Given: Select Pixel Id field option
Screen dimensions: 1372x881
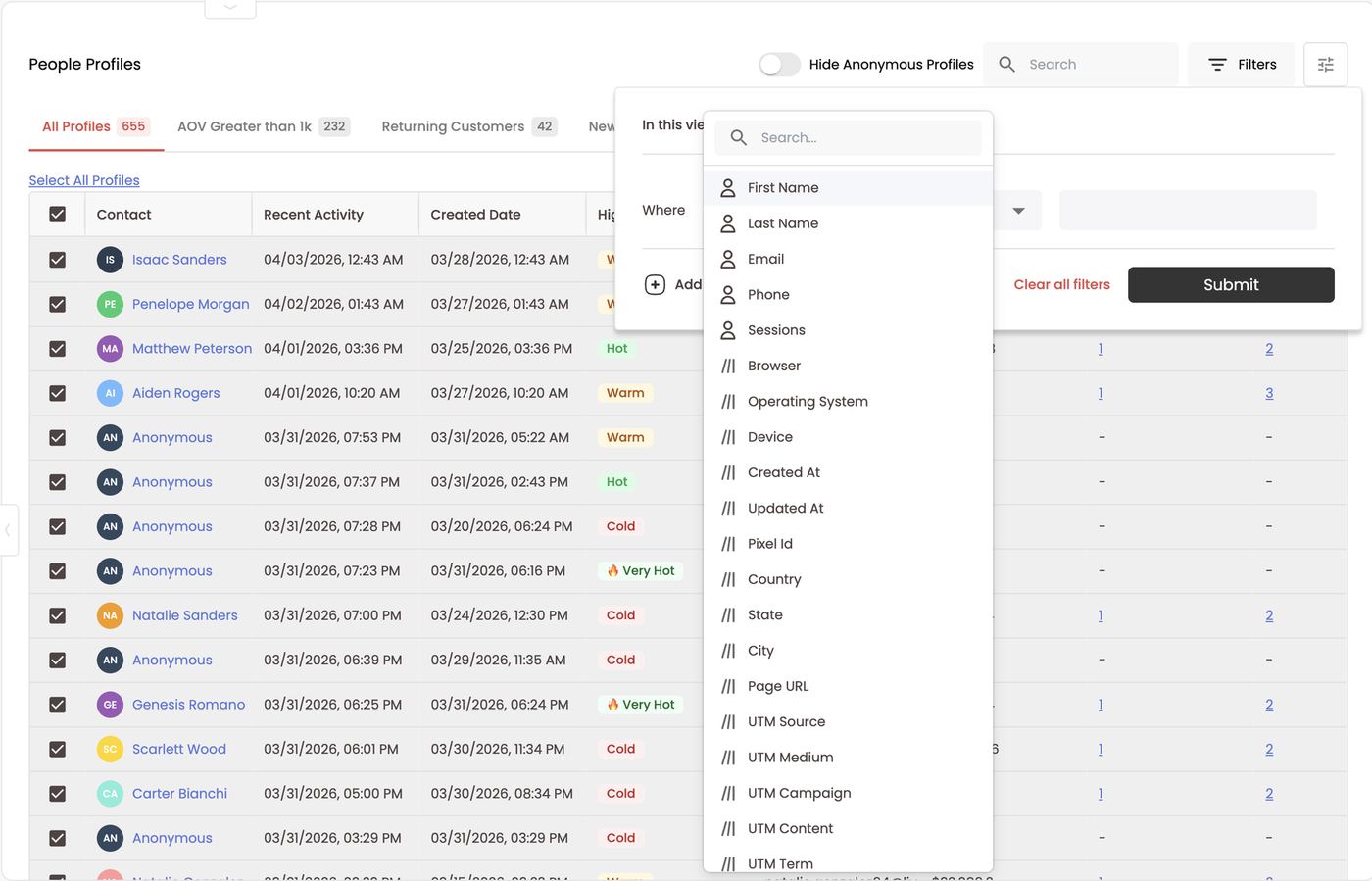Looking at the screenshot, I should (849, 544).
